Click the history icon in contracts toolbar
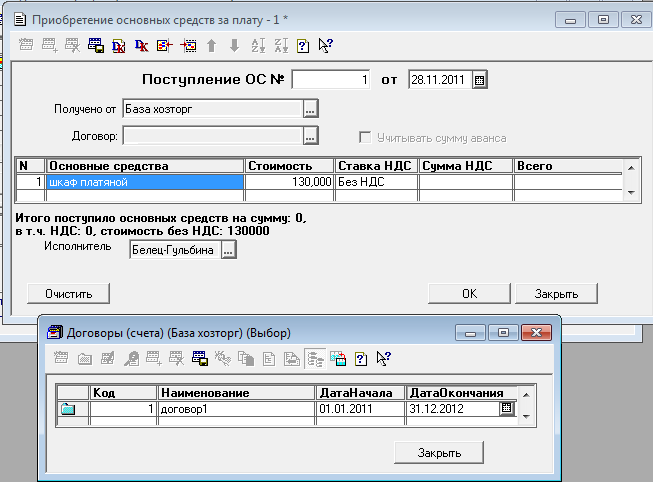Screen dimensions: 653x482 pyautogui.click(x=338, y=358)
